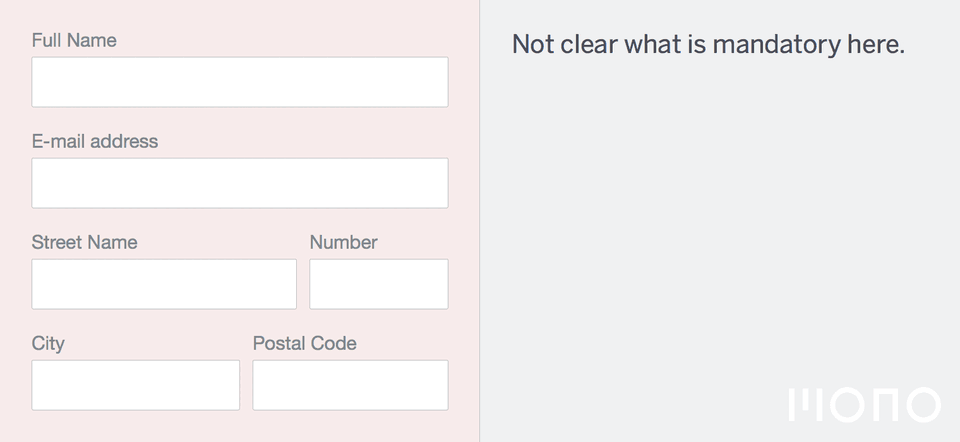Click the City label
The width and height of the screenshot is (960, 442).
point(48,343)
